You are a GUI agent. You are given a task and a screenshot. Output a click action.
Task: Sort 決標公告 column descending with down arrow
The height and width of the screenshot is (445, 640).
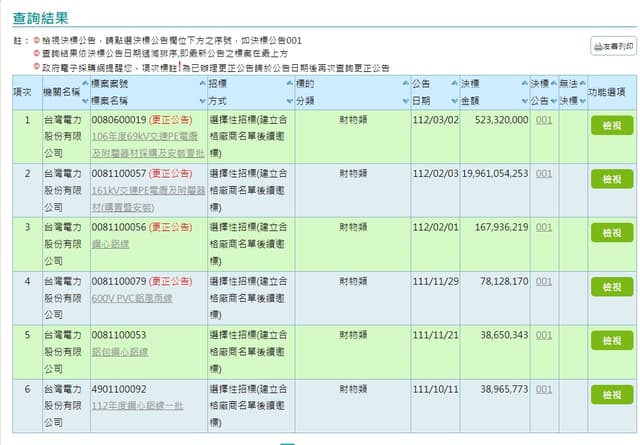point(553,101)
